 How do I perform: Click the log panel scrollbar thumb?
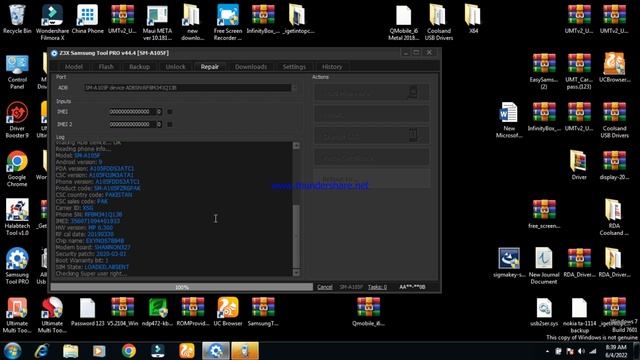point(296,235)
